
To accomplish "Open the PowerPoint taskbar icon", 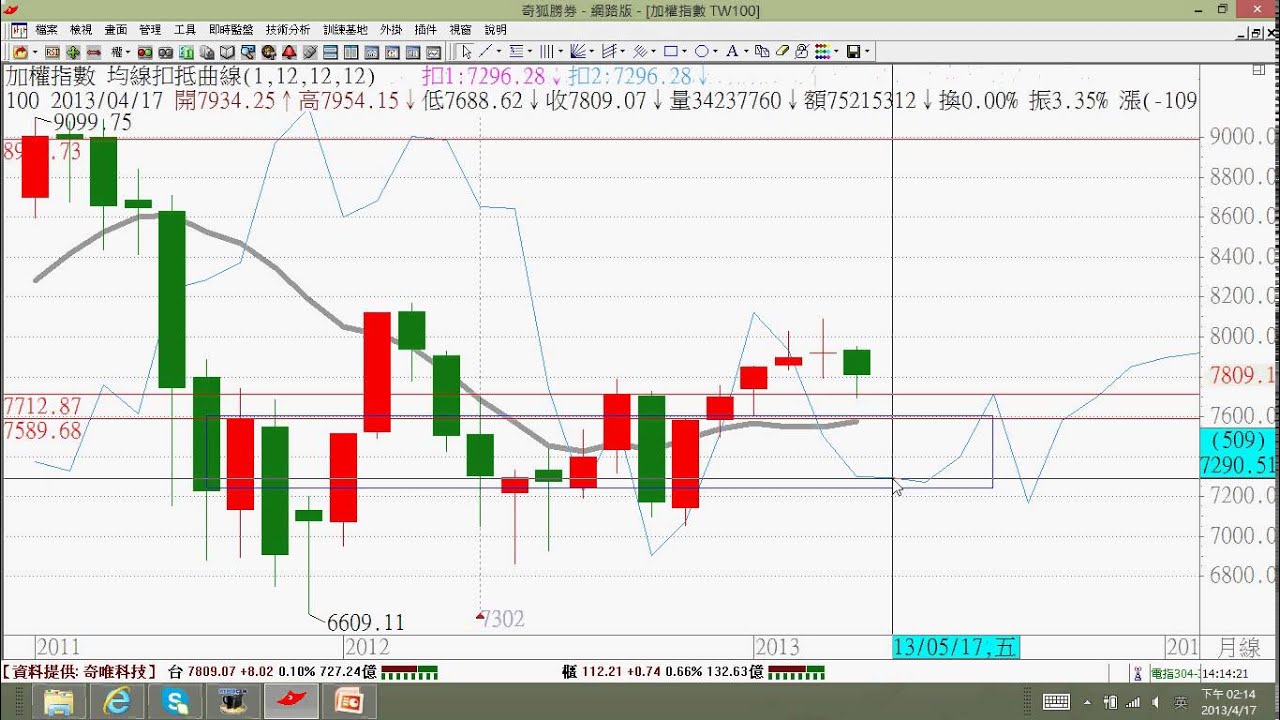I will [350, 702].
